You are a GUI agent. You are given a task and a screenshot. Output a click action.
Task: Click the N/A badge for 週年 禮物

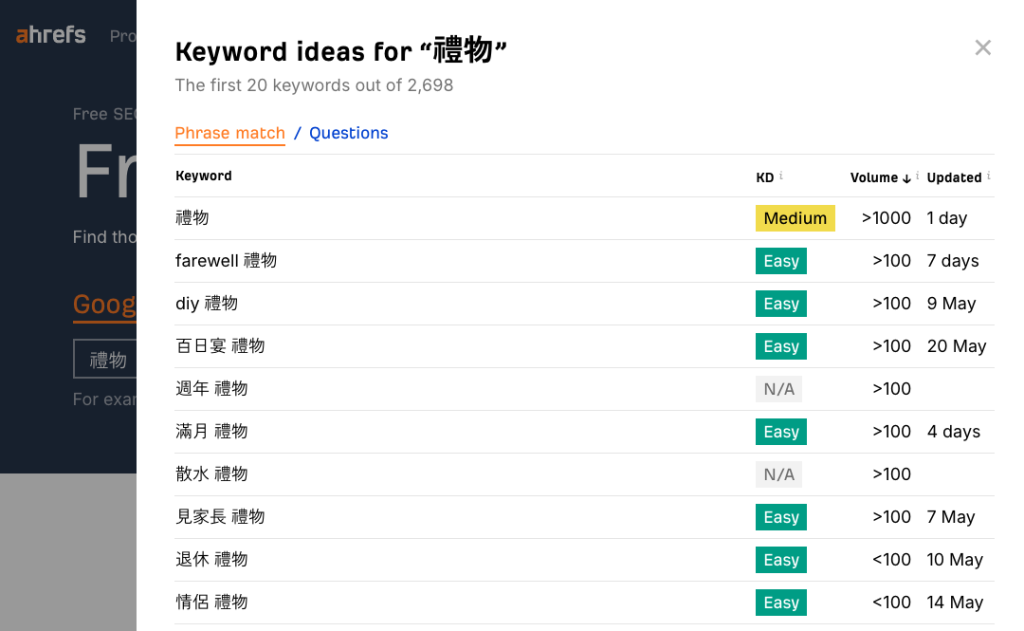(x=779, y=389)
